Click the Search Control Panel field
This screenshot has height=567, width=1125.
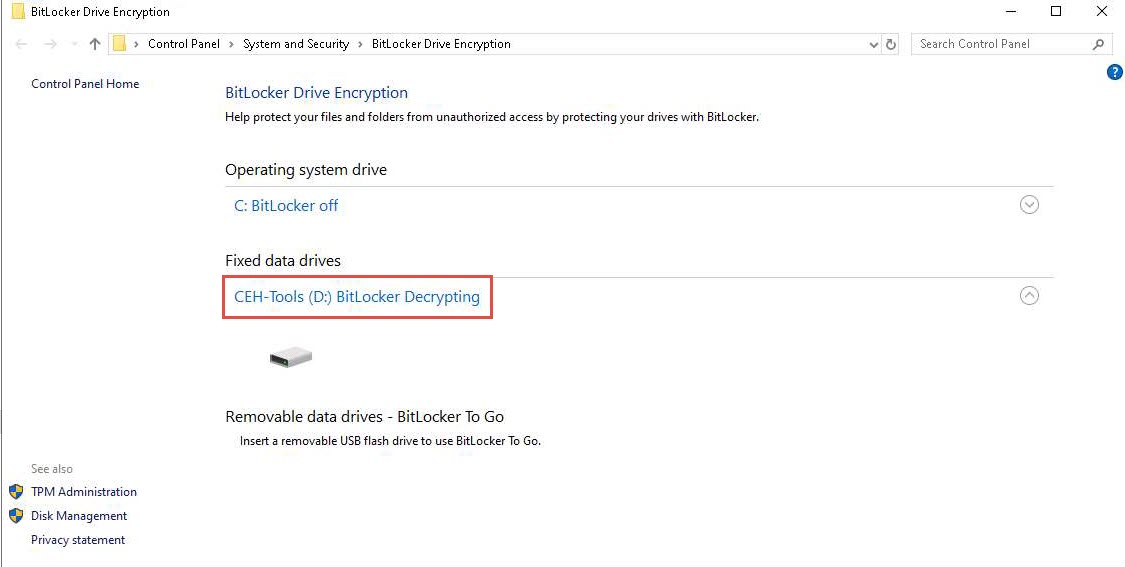(1000, 44)
